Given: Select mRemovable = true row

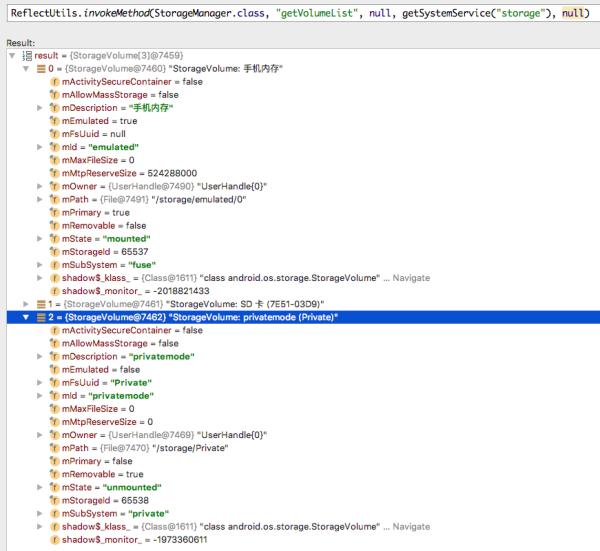Looking at the screenshot, I should coord(303,474).
